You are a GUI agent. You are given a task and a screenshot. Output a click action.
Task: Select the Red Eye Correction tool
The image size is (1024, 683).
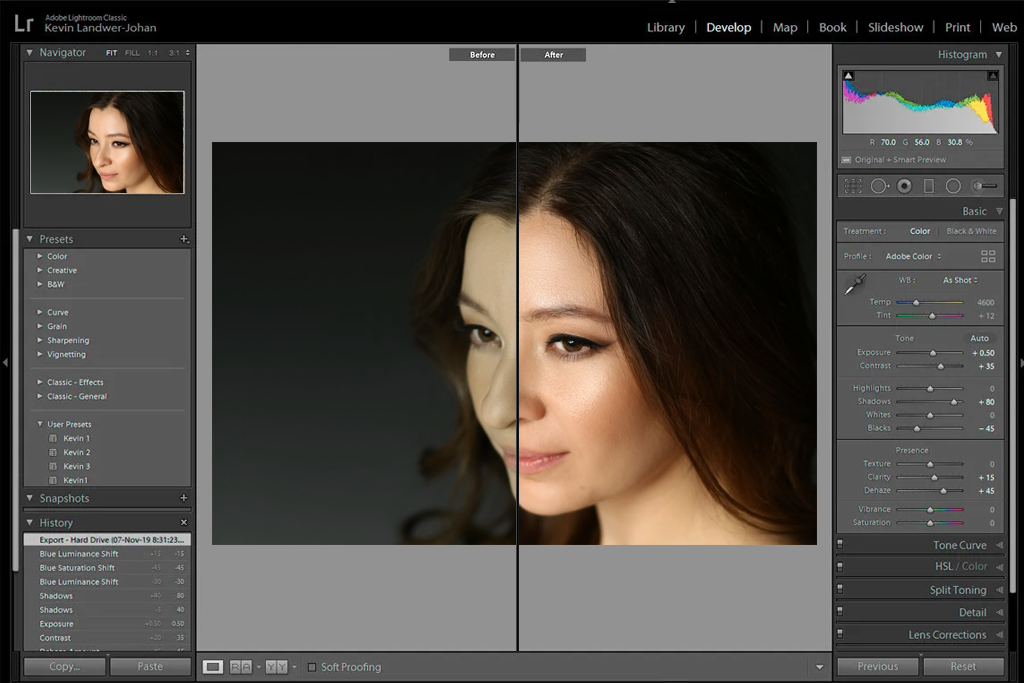904,186
